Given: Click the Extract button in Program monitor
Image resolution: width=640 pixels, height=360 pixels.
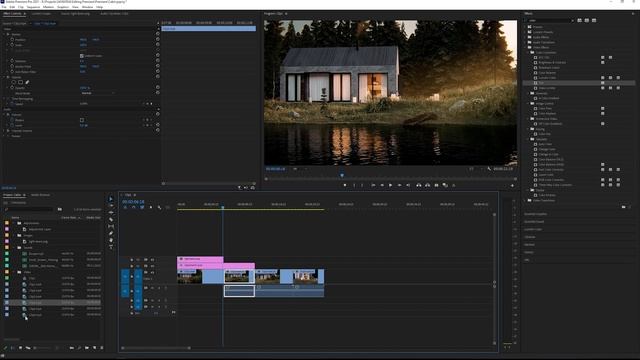Looking at the screenshot, I should tap(427, 185).
